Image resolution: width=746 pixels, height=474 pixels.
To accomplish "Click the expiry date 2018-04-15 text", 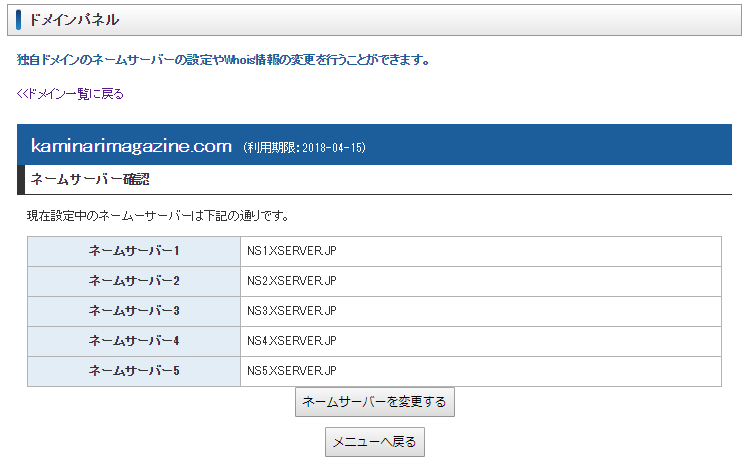I will tap(305, 148).
